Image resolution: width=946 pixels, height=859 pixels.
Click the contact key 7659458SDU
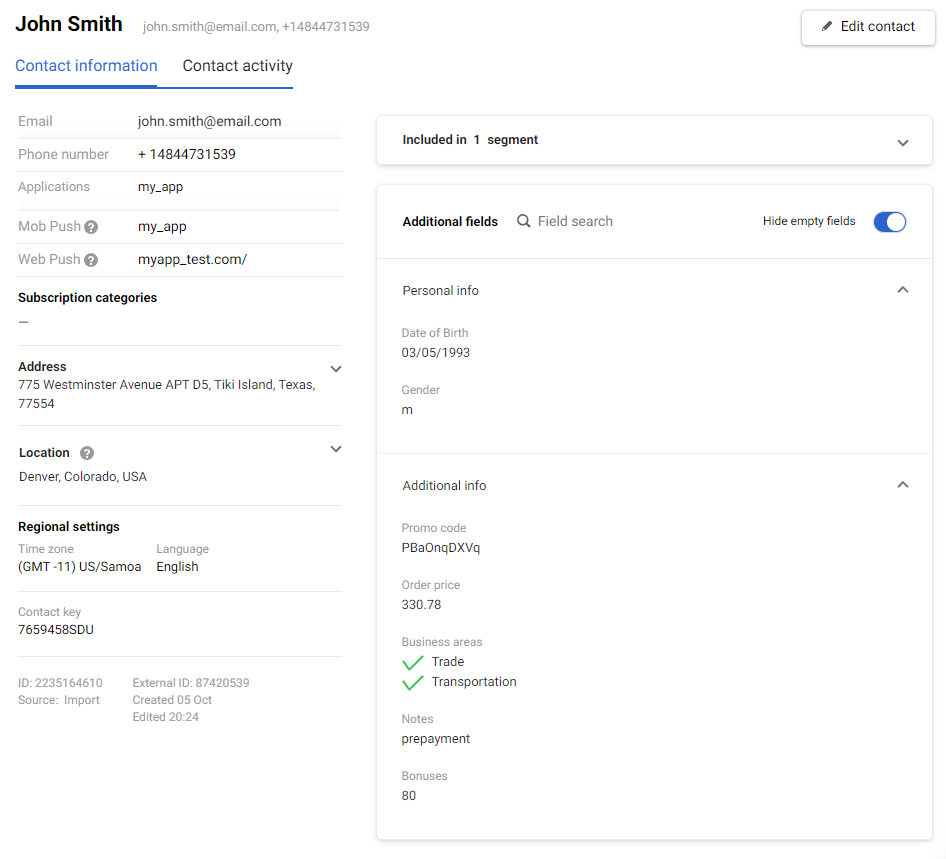pos(56,630)
